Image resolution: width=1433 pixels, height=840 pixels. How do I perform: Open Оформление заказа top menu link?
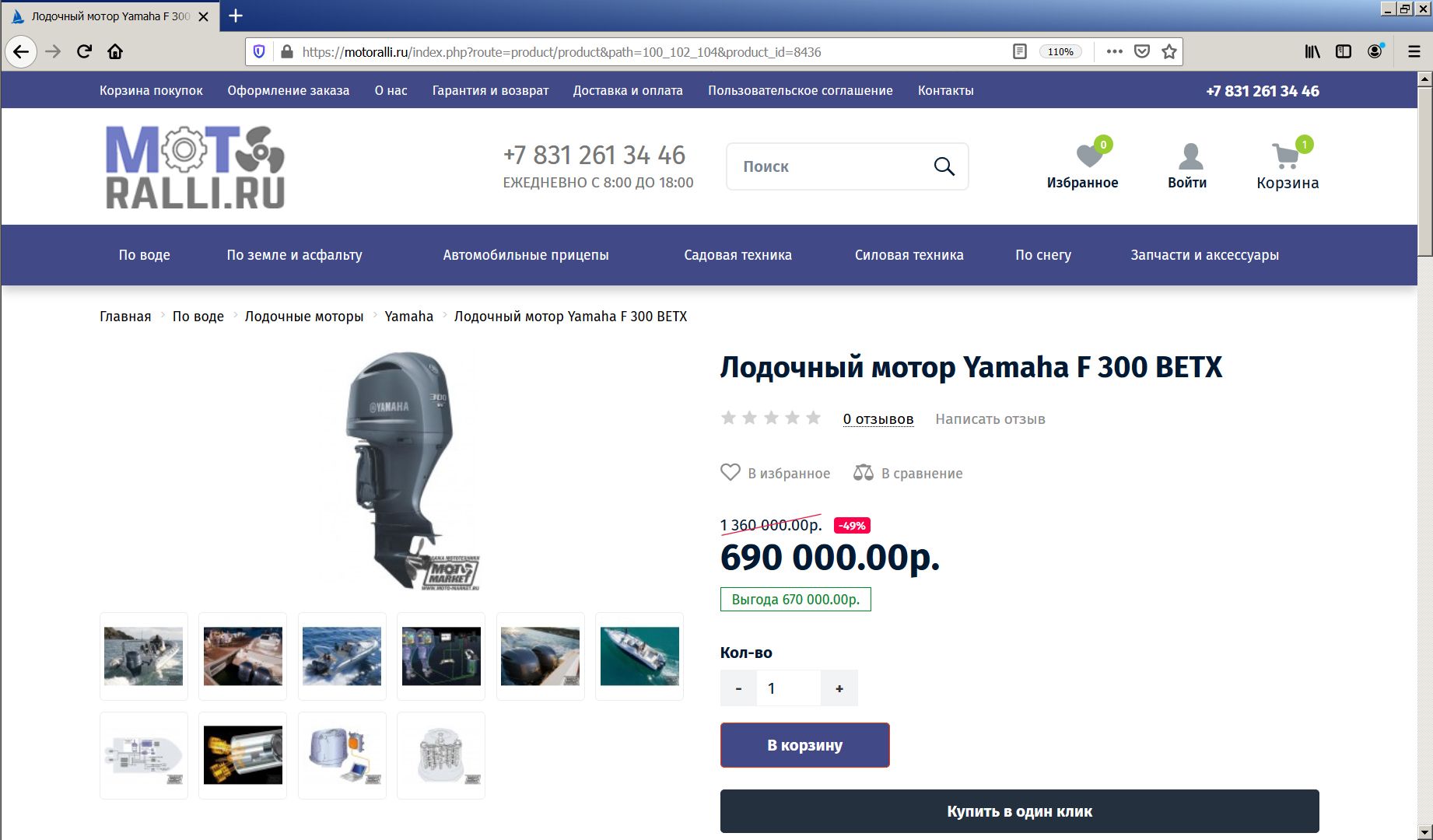[x=289, y=91]
